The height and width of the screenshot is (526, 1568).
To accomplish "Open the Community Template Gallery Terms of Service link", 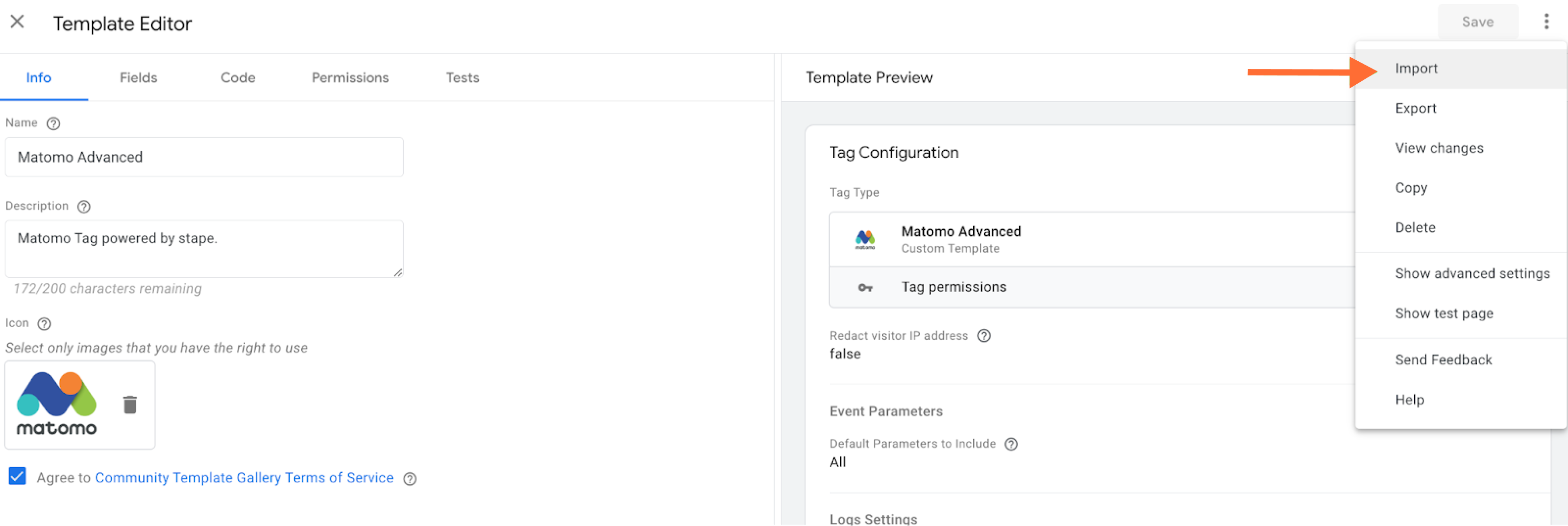I will click(x=244, y=478).
